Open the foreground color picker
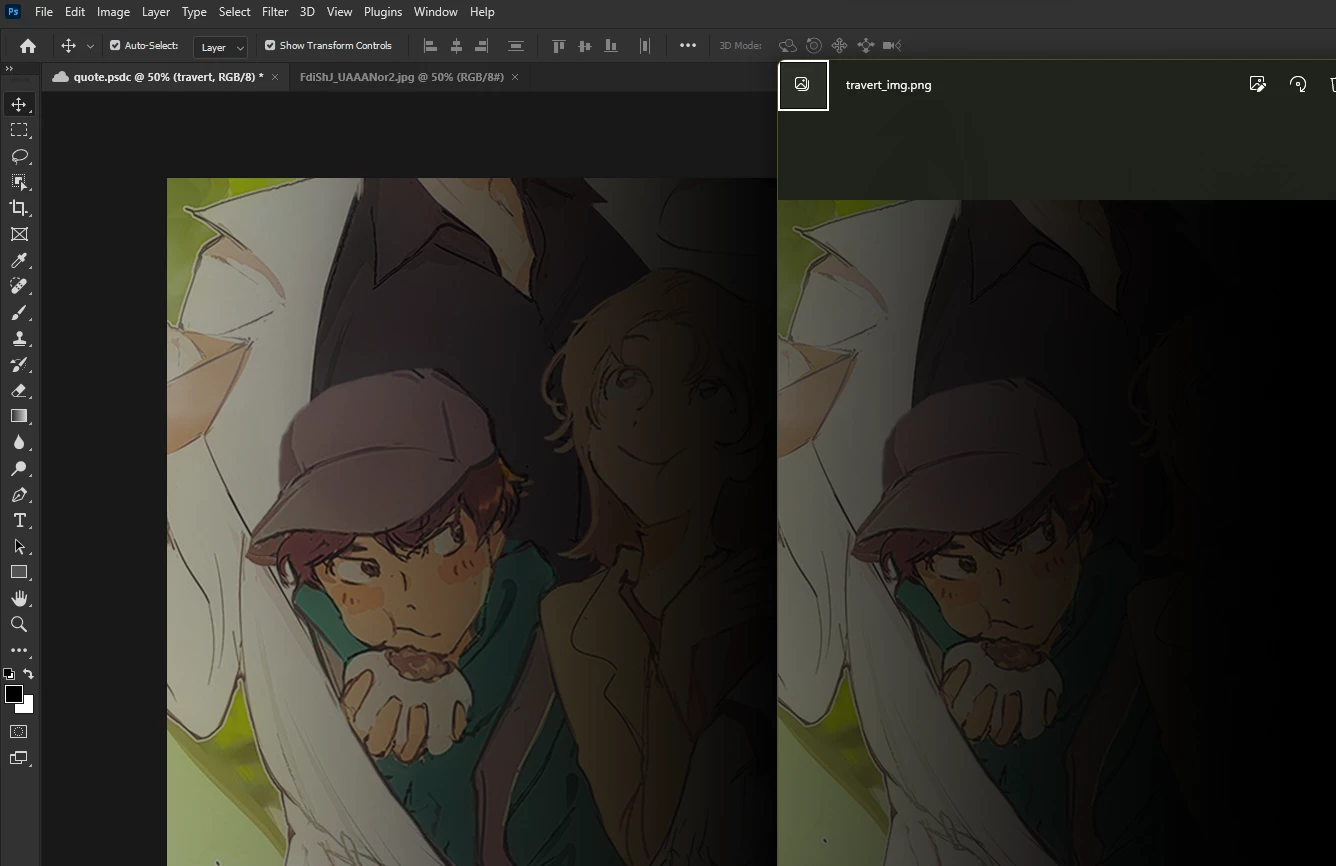This screenshot has height=866, width=1336. (x=13, y=694)
